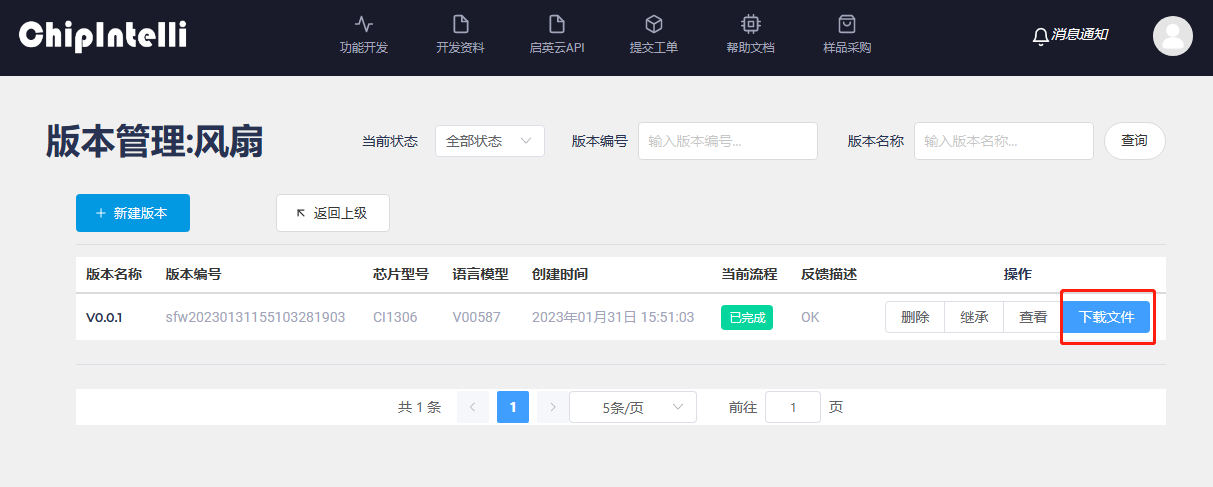
Task: Go back with 返回上级 button
Action: pos(332,213)
